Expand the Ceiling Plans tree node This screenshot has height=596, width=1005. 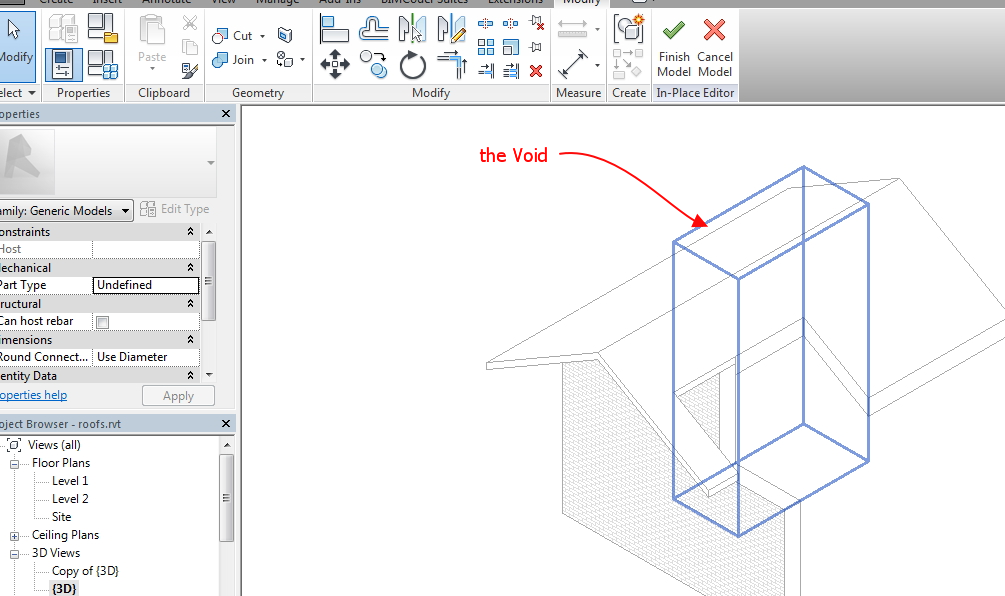click(14, 536)
